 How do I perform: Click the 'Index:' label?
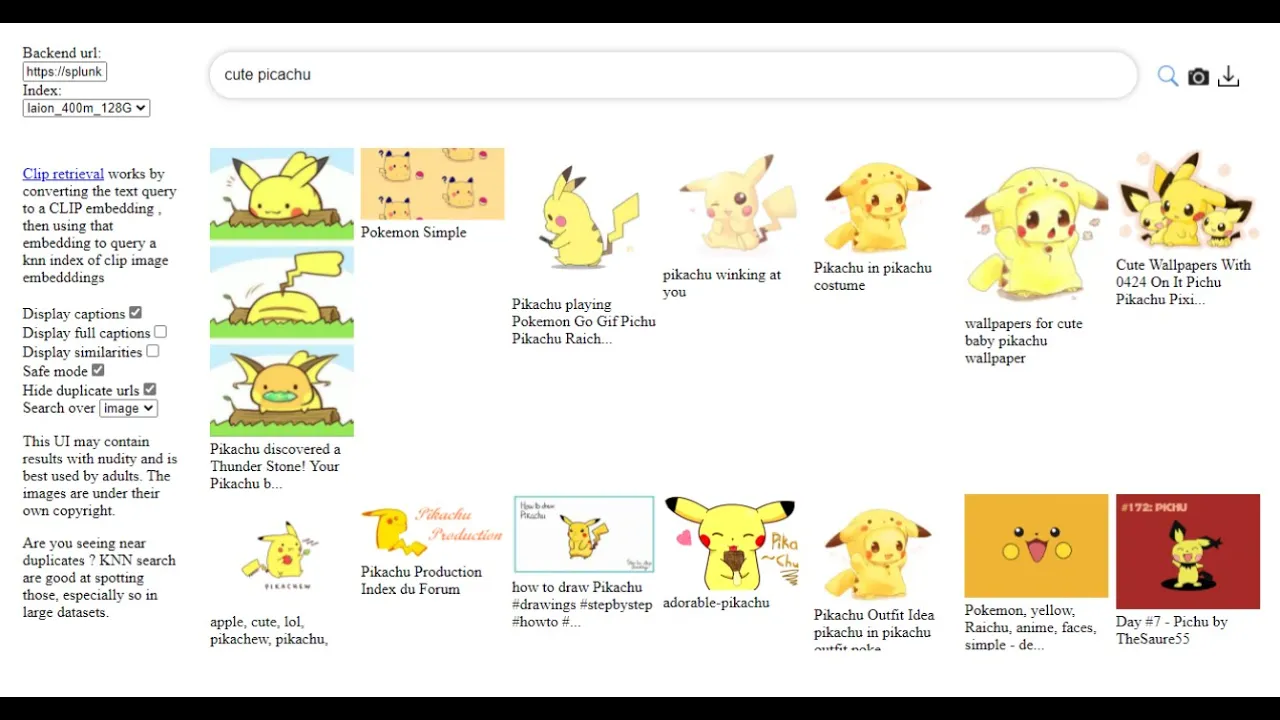[x=42, y=90]
